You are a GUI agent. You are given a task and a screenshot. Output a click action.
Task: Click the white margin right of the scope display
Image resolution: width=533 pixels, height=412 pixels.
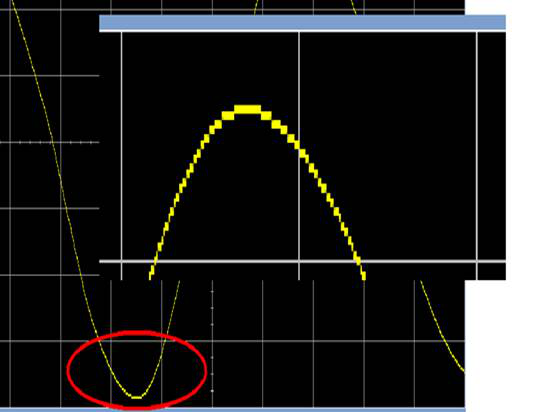[498, 346]
